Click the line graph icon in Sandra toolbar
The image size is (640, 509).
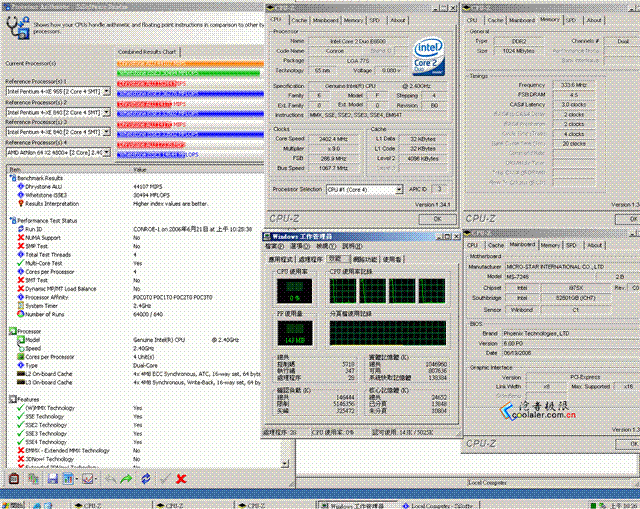87,478
